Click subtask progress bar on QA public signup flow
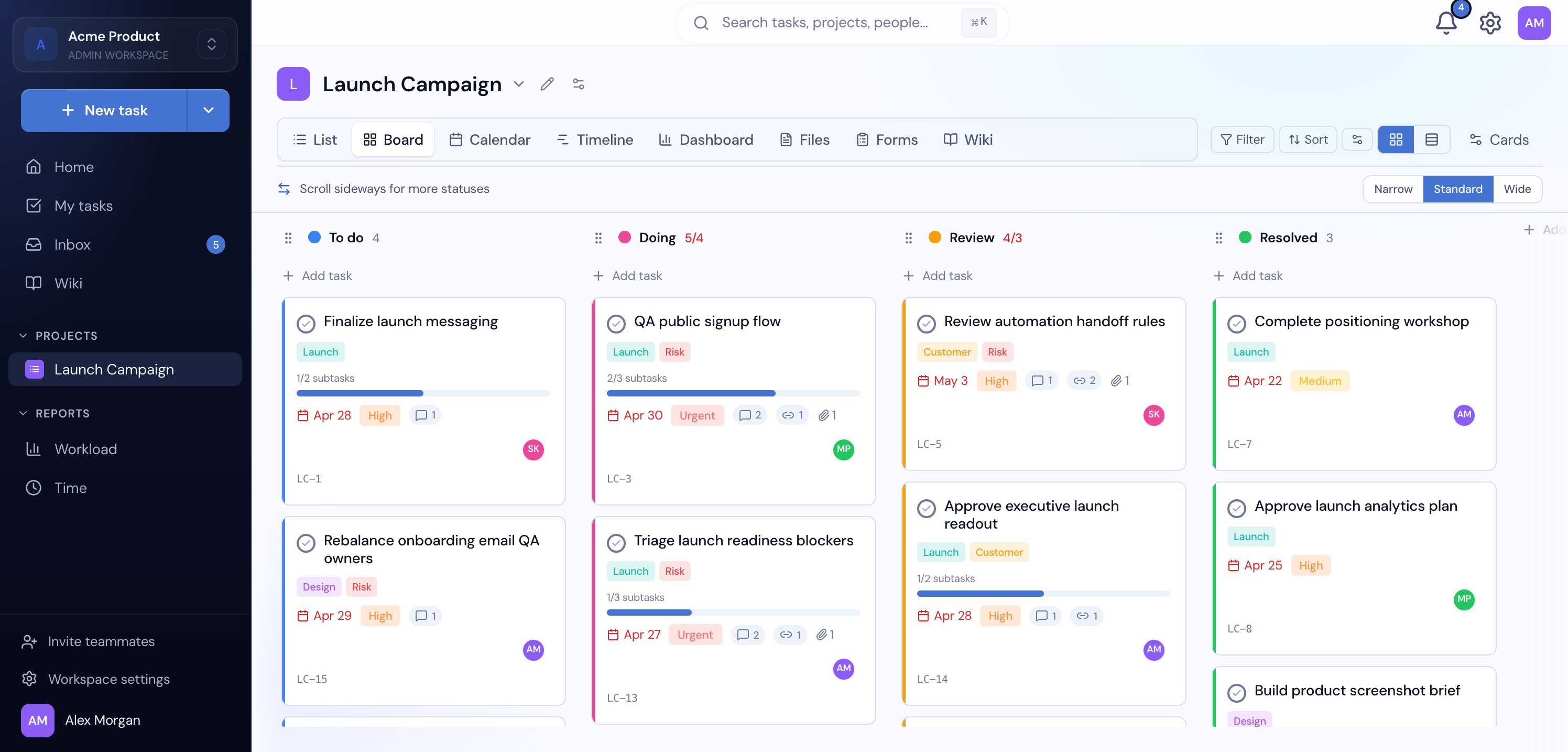Screen dimensions: 1568x752 click(x=733, y=393)
